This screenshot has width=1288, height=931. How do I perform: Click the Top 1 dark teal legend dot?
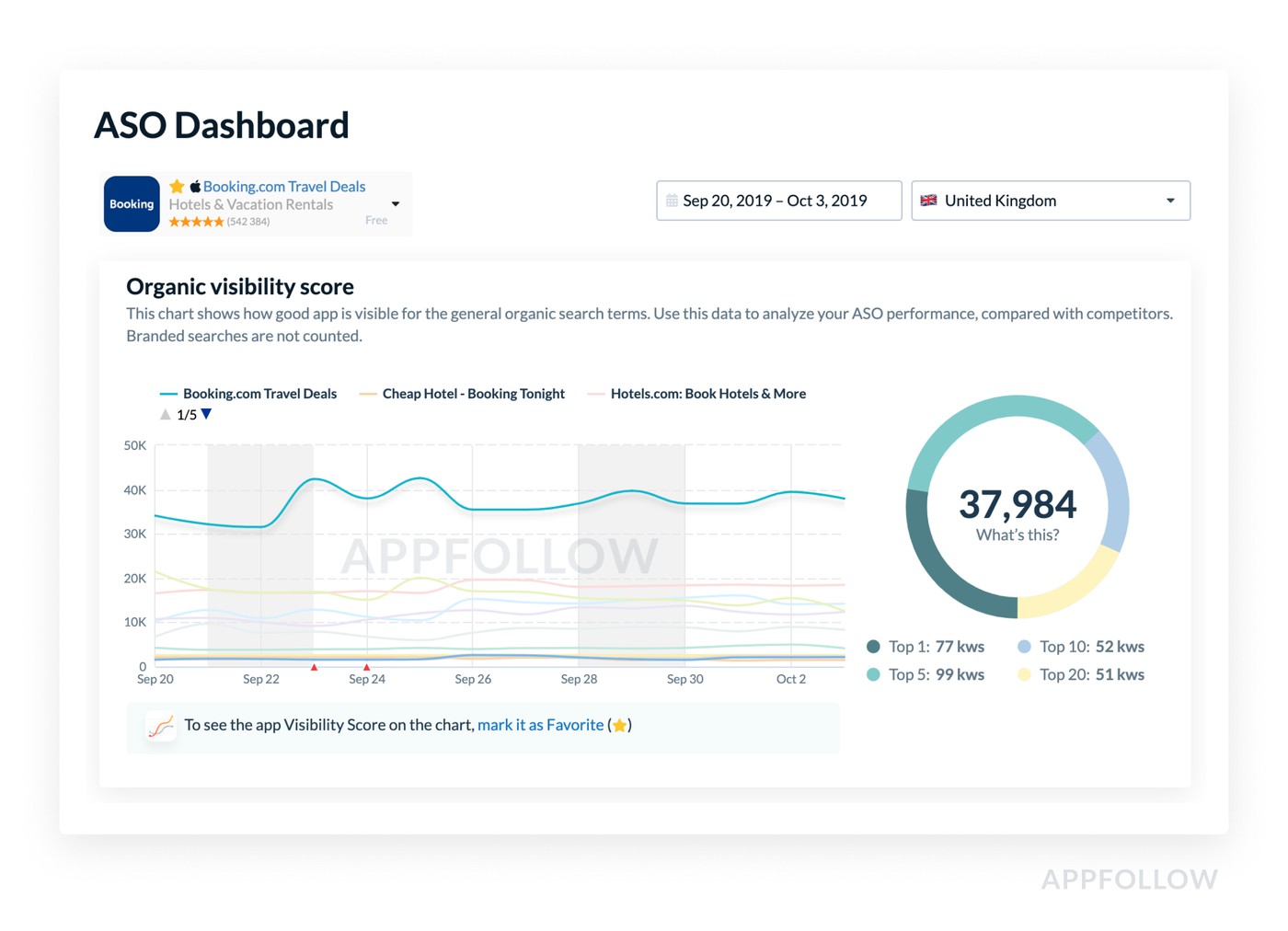873,647
